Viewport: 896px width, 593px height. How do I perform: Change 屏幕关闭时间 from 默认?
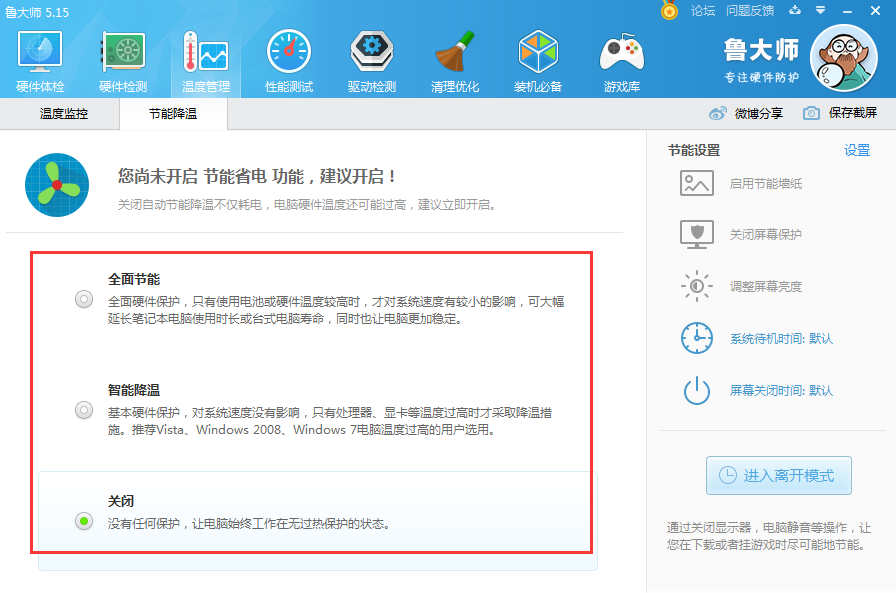(x=783, y=391)
